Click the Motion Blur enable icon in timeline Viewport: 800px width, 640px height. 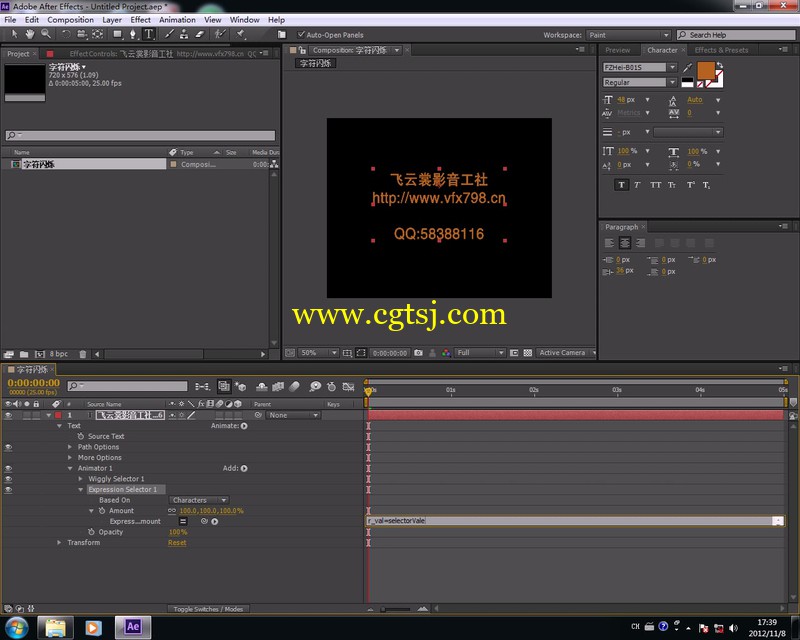(x=294, y=386)
